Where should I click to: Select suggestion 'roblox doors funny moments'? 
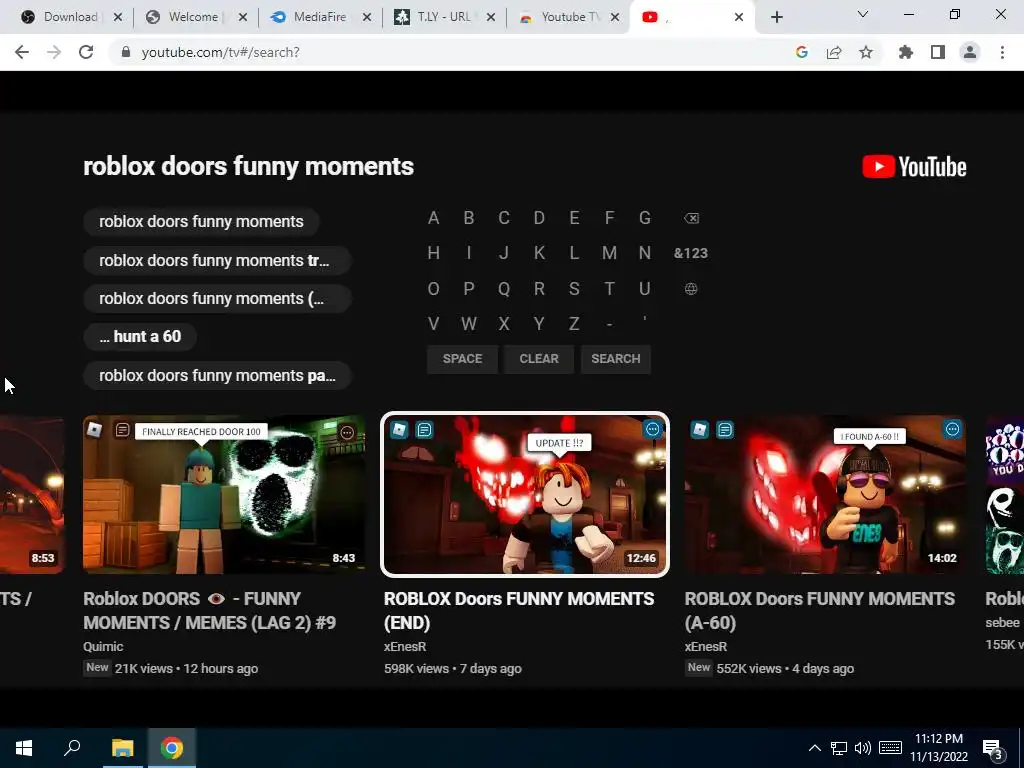pyautogui.click(x=201, y=221)
